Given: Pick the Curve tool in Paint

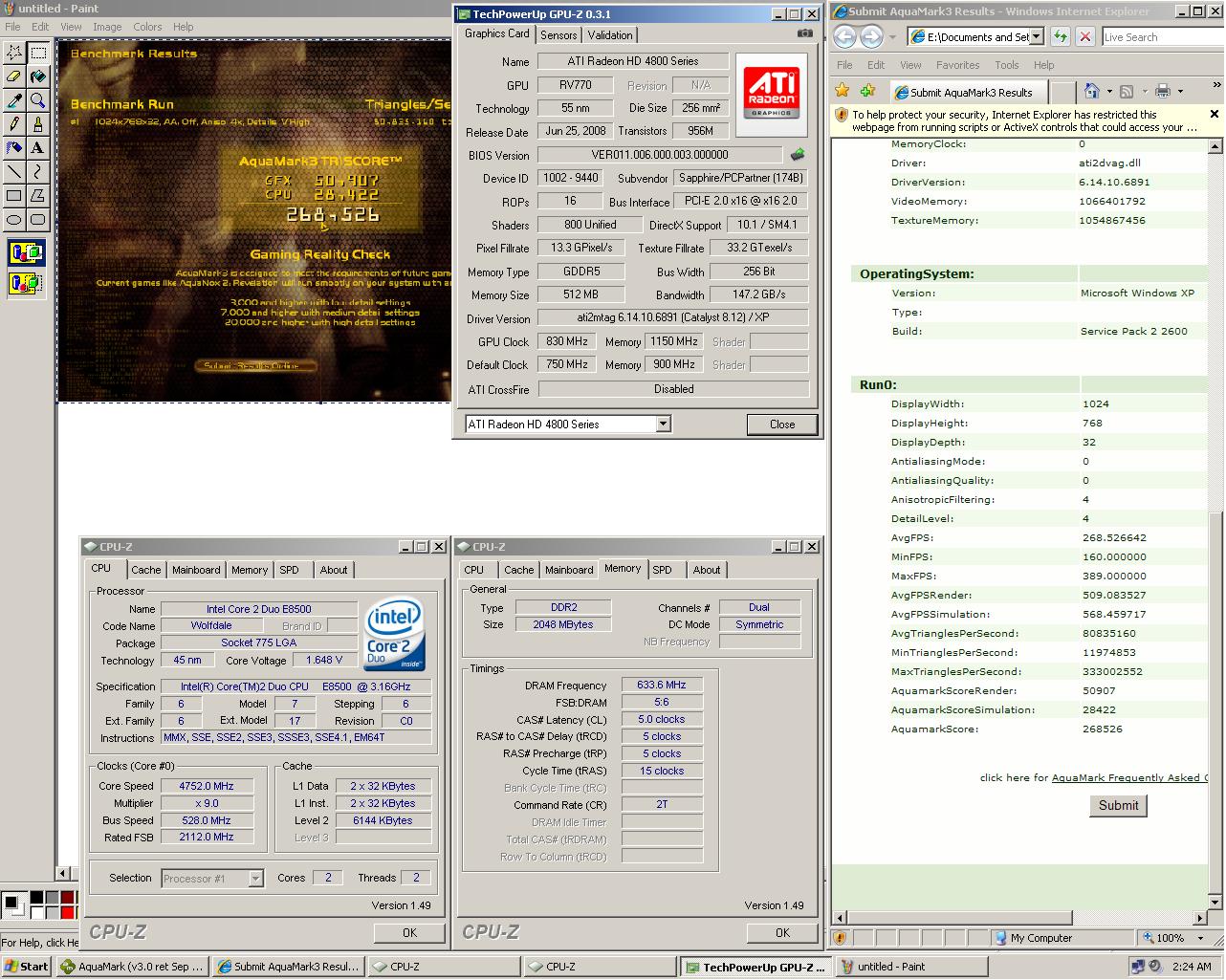Looking at the screenshot, I should coord(38,172).
